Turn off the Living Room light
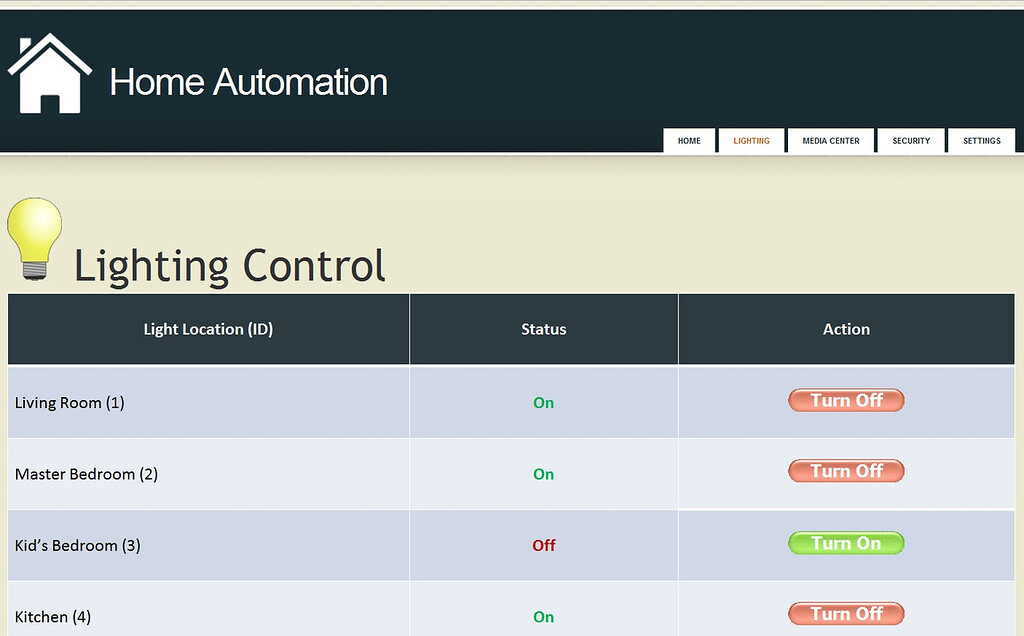 click(846, 400)
